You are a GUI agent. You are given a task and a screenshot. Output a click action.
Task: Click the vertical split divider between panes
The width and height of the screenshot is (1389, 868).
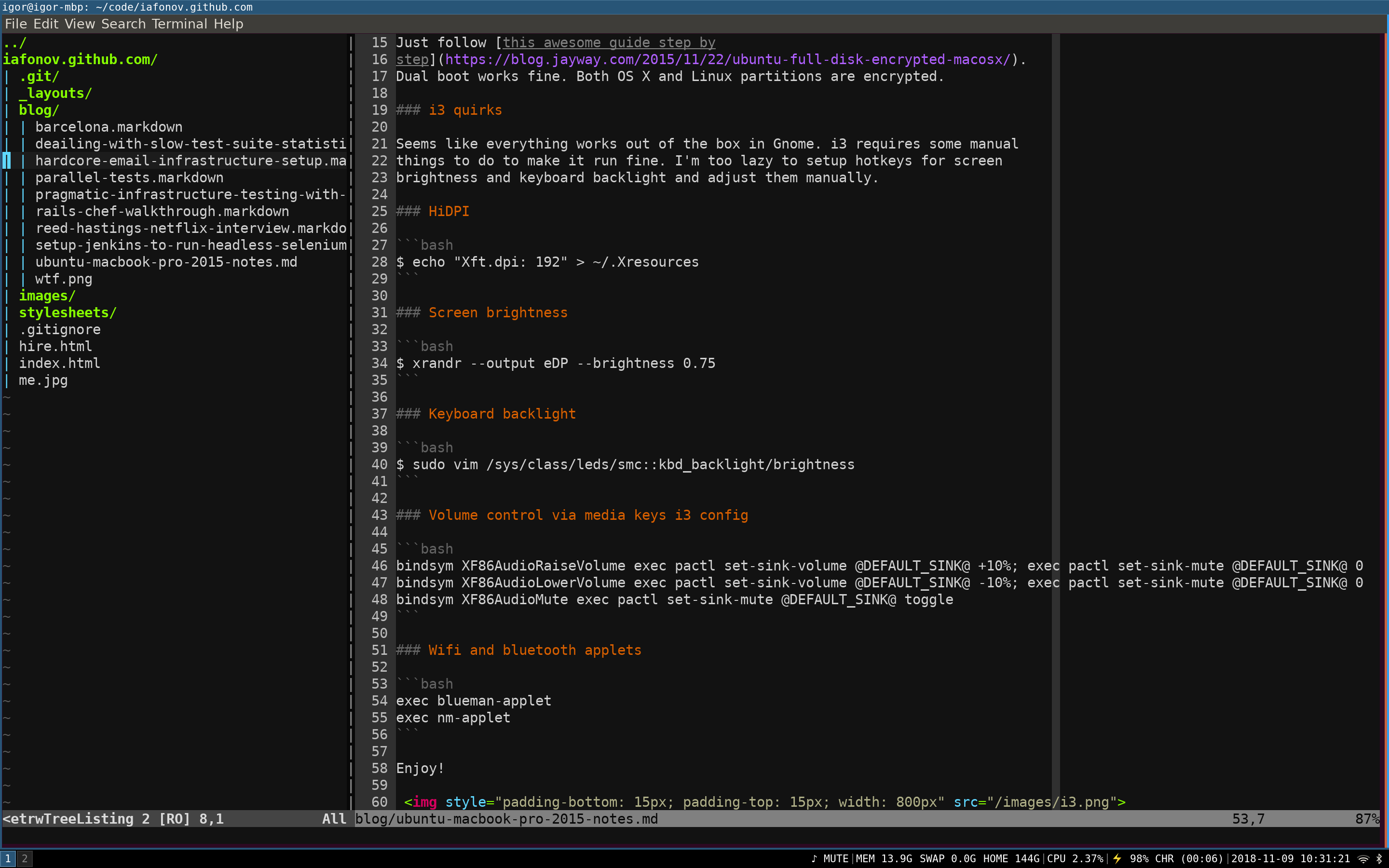[351, 422]
